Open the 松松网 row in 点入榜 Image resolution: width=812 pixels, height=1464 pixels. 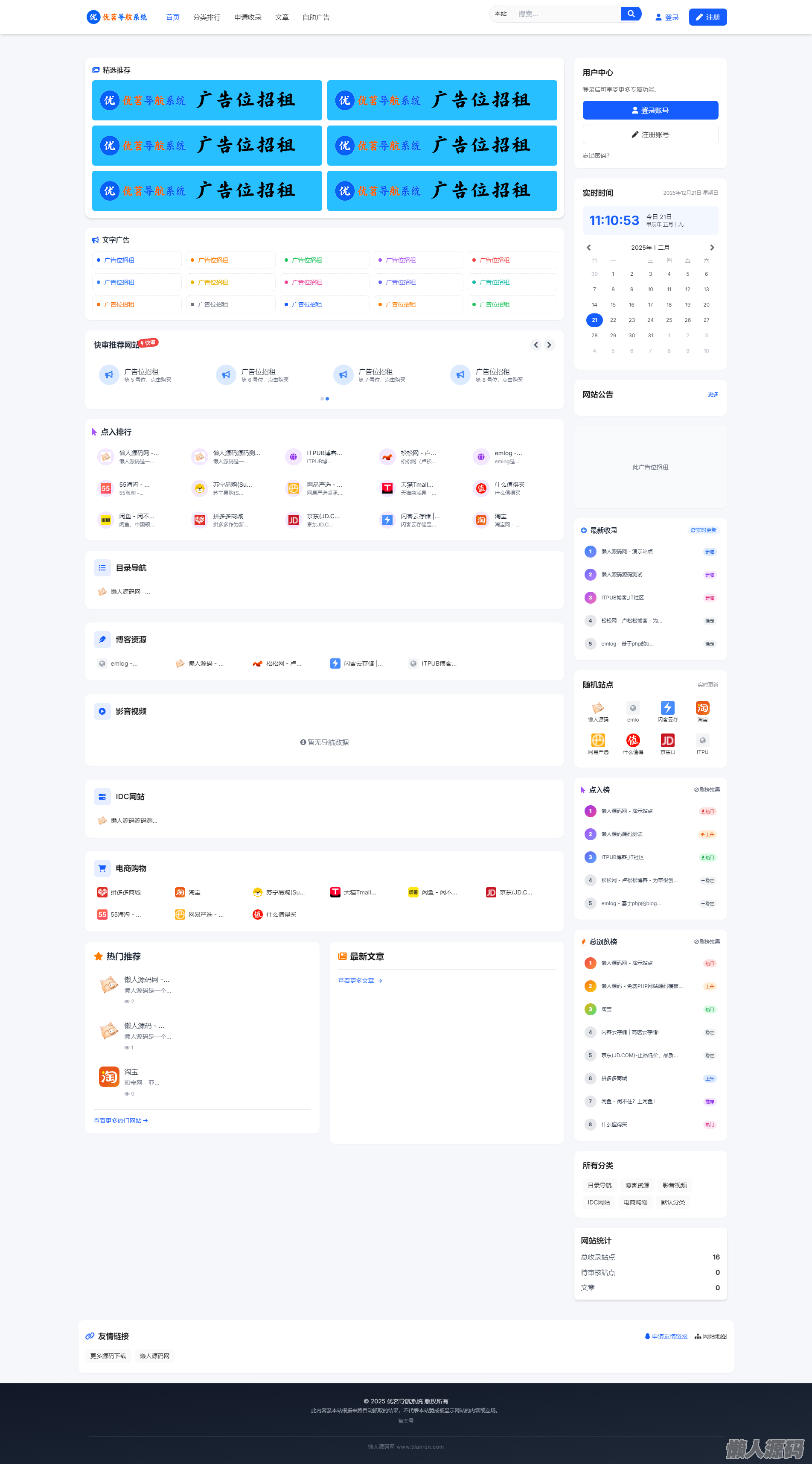(650, 880)
